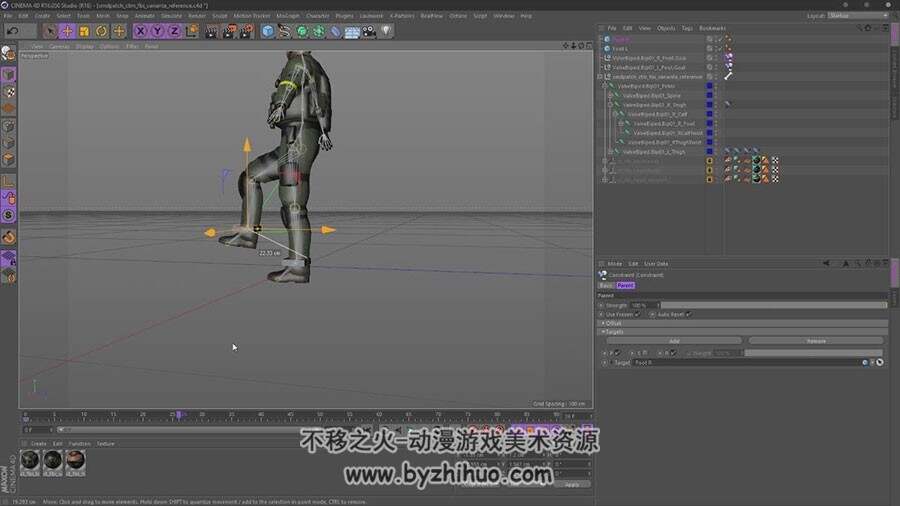Viewport: 900px width, 506px height.
Task: Open the Cube primitive object icon
Action: 267,31
